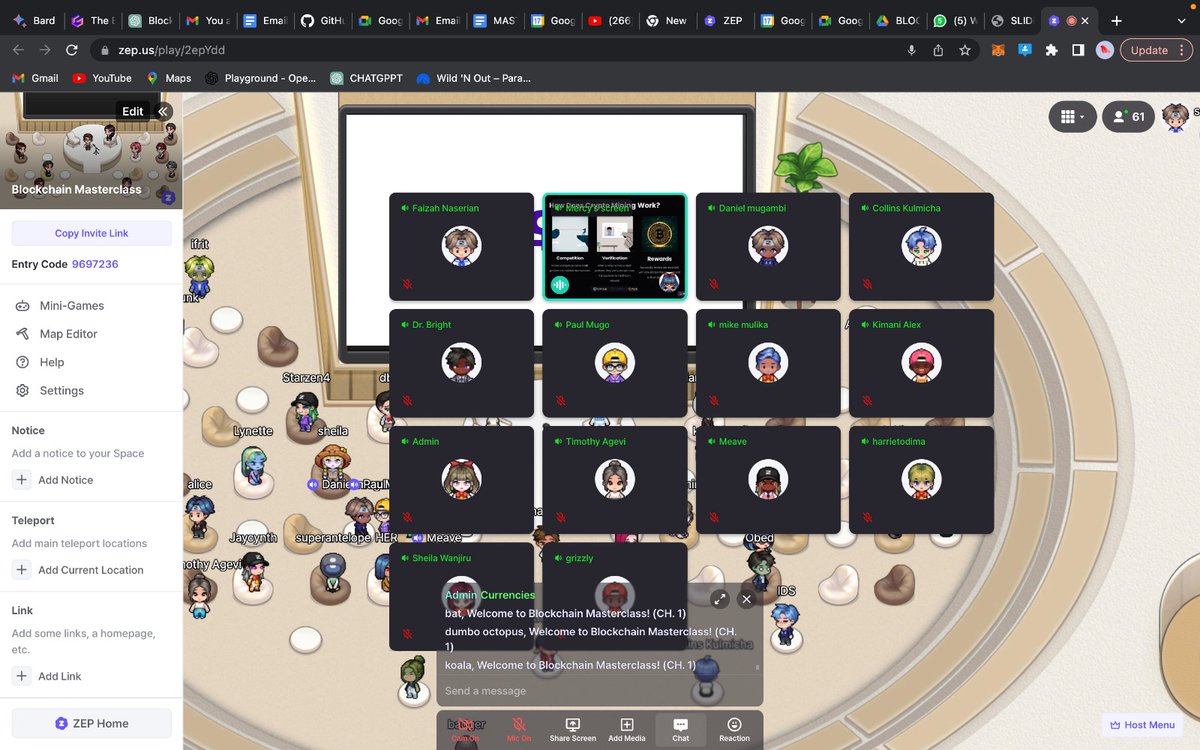Open the Wild 'N Out bookmark
The width and height of the screenshot is (1200, 750).
coord(474,78)
